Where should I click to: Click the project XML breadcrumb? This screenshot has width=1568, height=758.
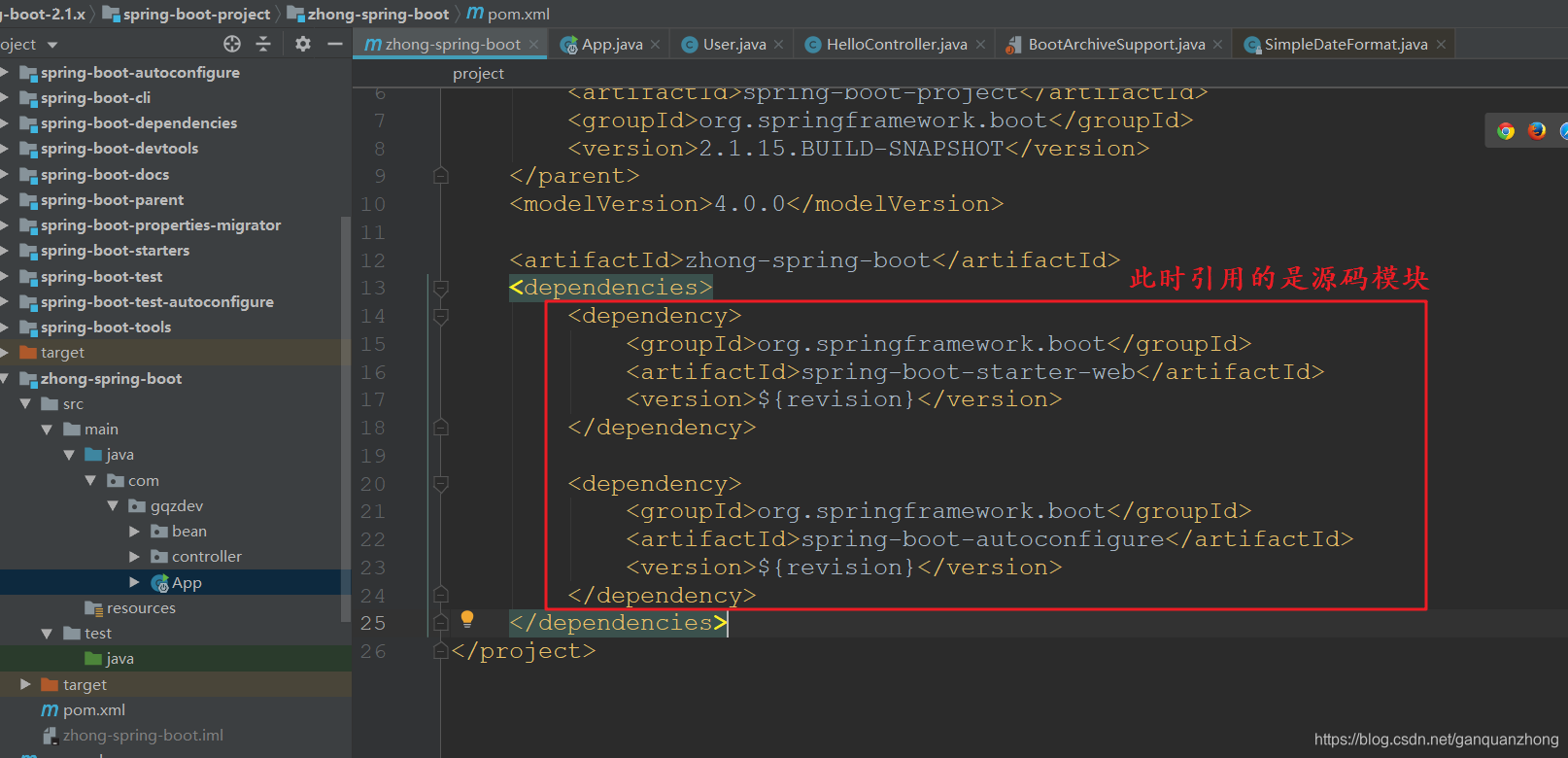(478, 74)
